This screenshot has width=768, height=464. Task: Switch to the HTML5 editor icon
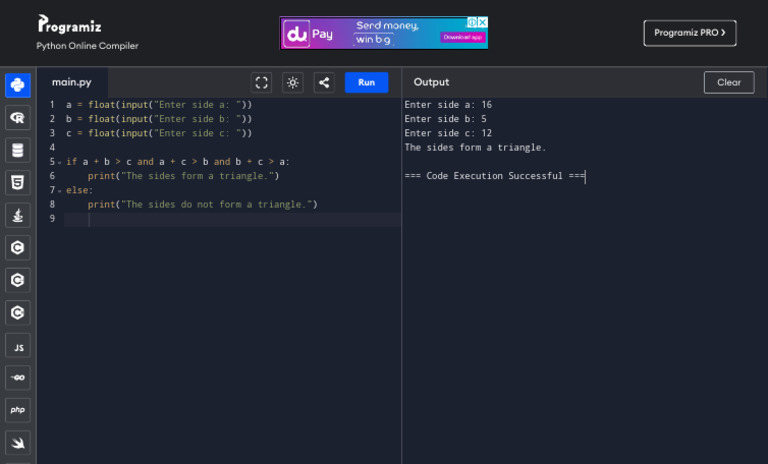(18, 183)
